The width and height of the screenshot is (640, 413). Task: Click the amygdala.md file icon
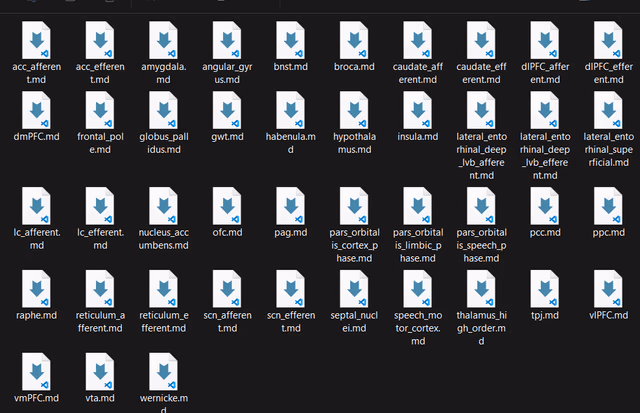click(164, 40)
